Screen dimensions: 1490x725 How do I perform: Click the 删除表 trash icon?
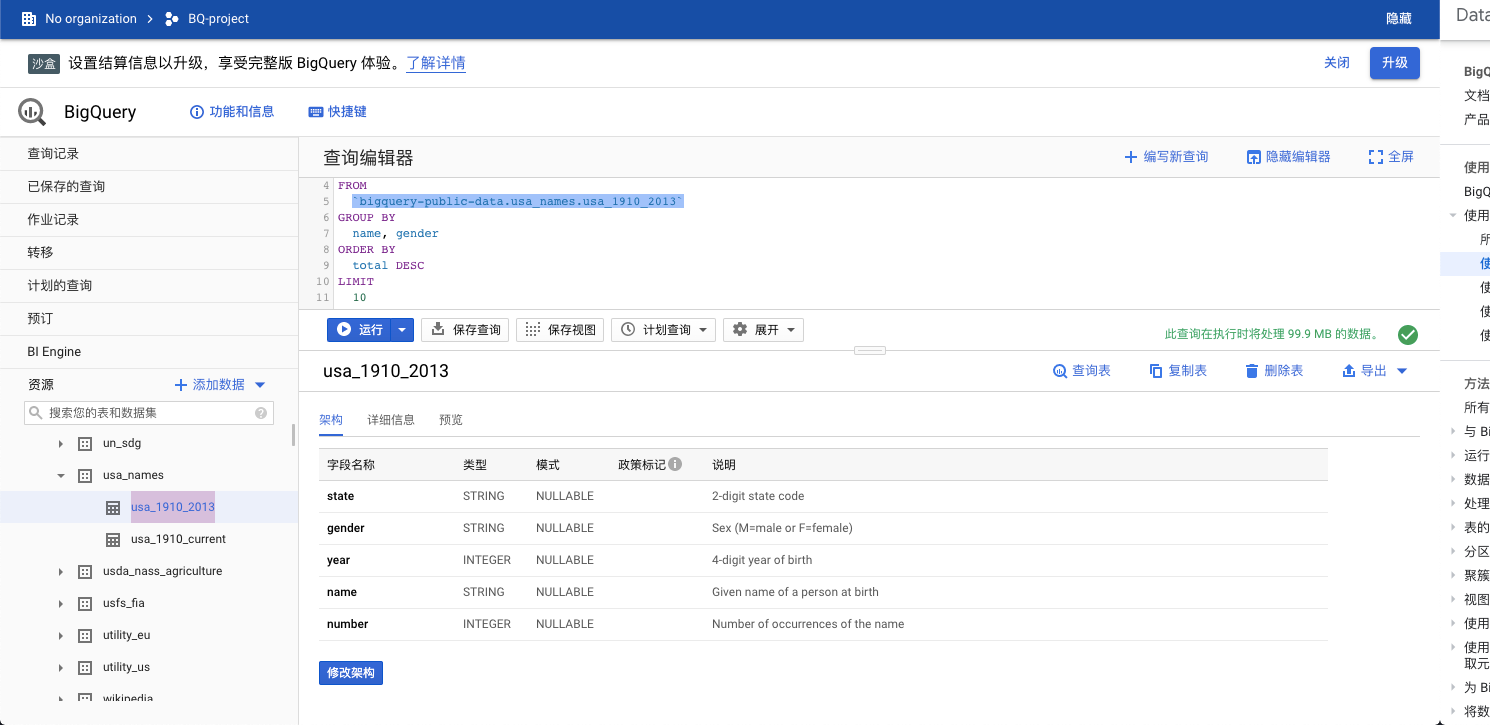[1252, 371]
